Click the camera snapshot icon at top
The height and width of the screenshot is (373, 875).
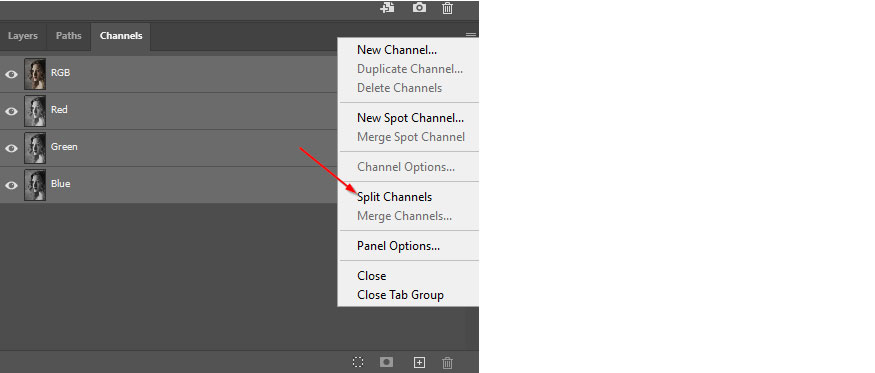[x=419, y=8]
